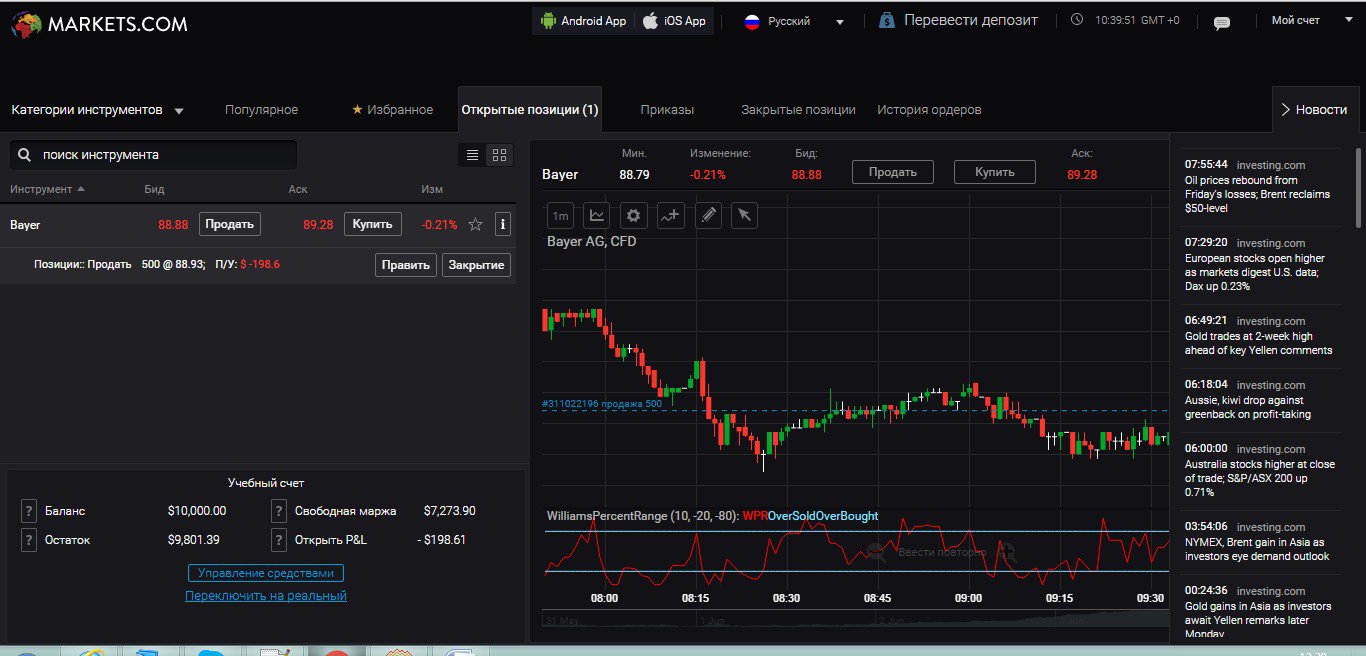Image resolution: width=1366 pixels, height=656 pixels.
Task: Open the Мой счет account menu
Action: click(x=1295, y=20)
